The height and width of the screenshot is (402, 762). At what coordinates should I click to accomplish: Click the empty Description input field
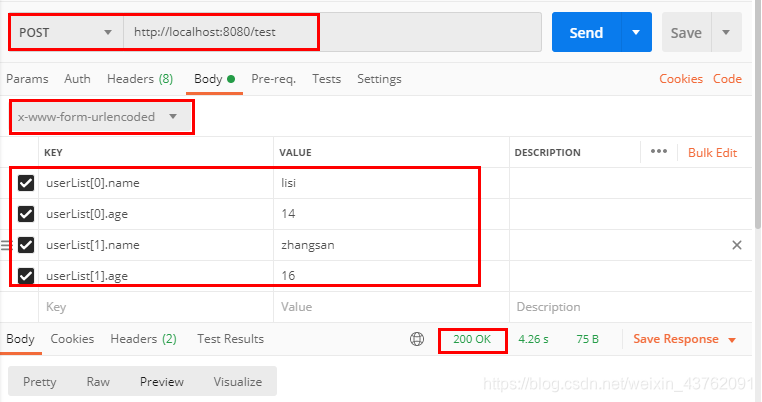coord(631,307)
